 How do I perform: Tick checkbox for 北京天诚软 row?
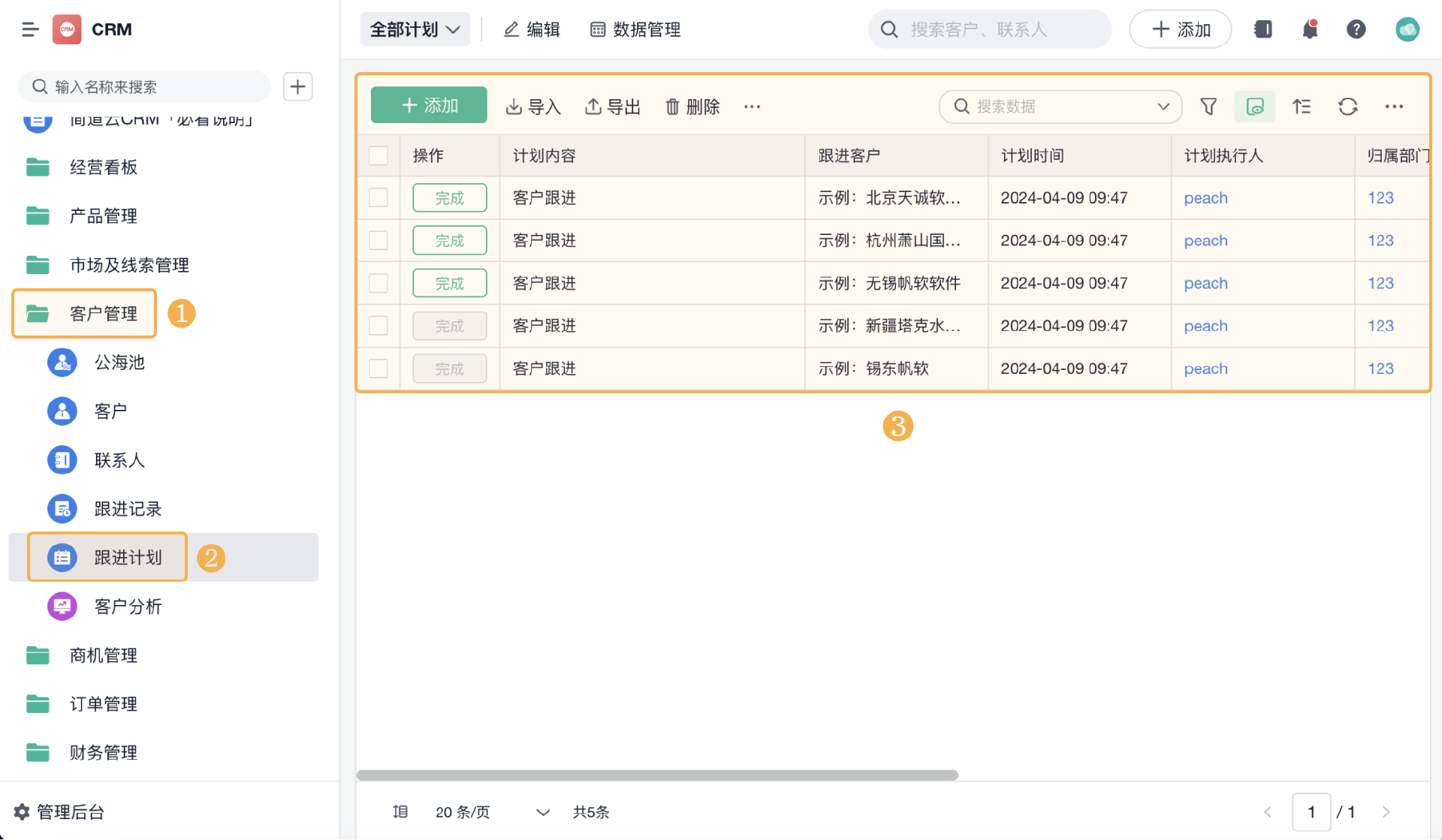pos(379,198)
